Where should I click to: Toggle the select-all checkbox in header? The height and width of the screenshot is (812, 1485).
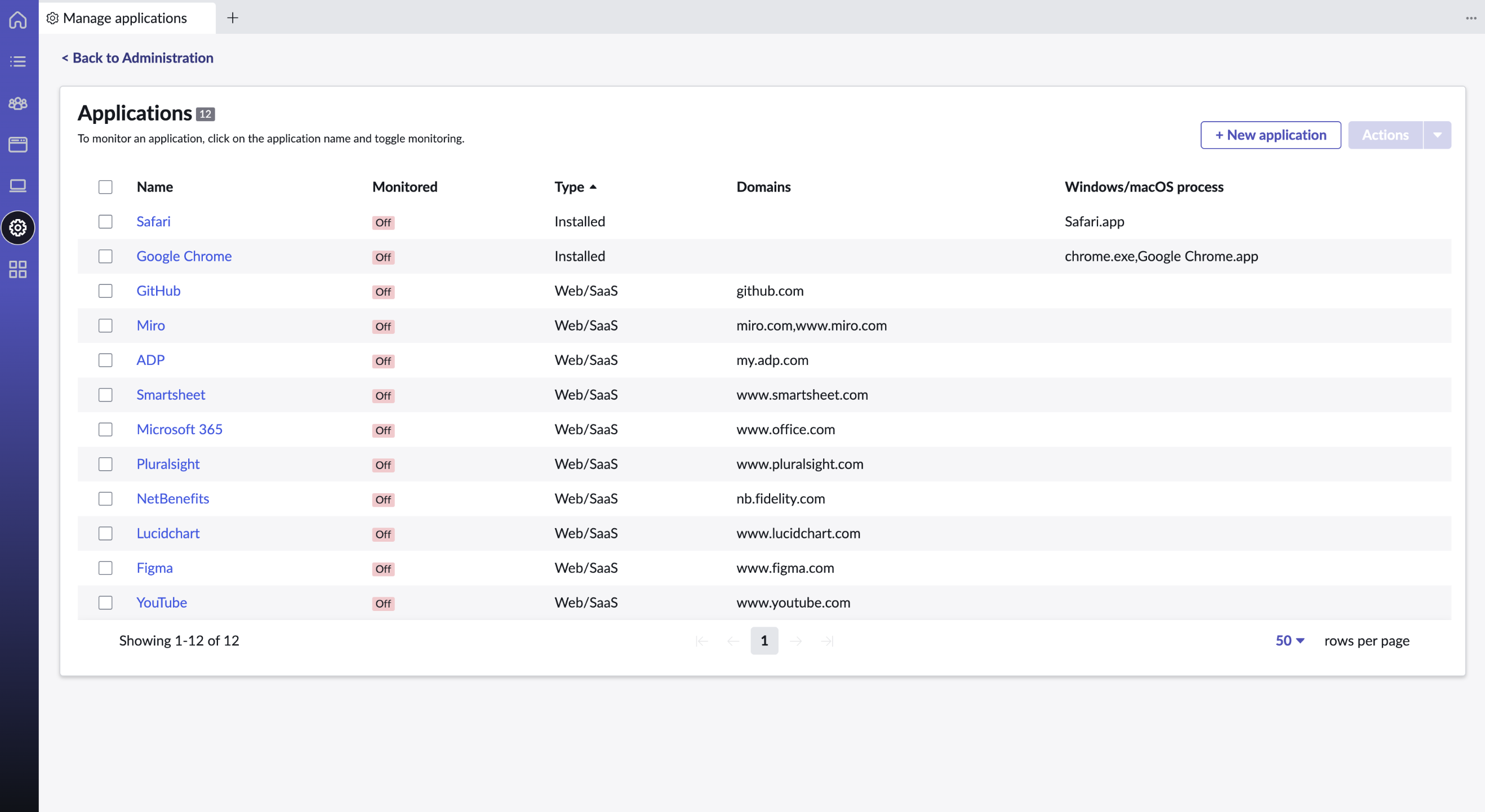click(x=105, y=187)
